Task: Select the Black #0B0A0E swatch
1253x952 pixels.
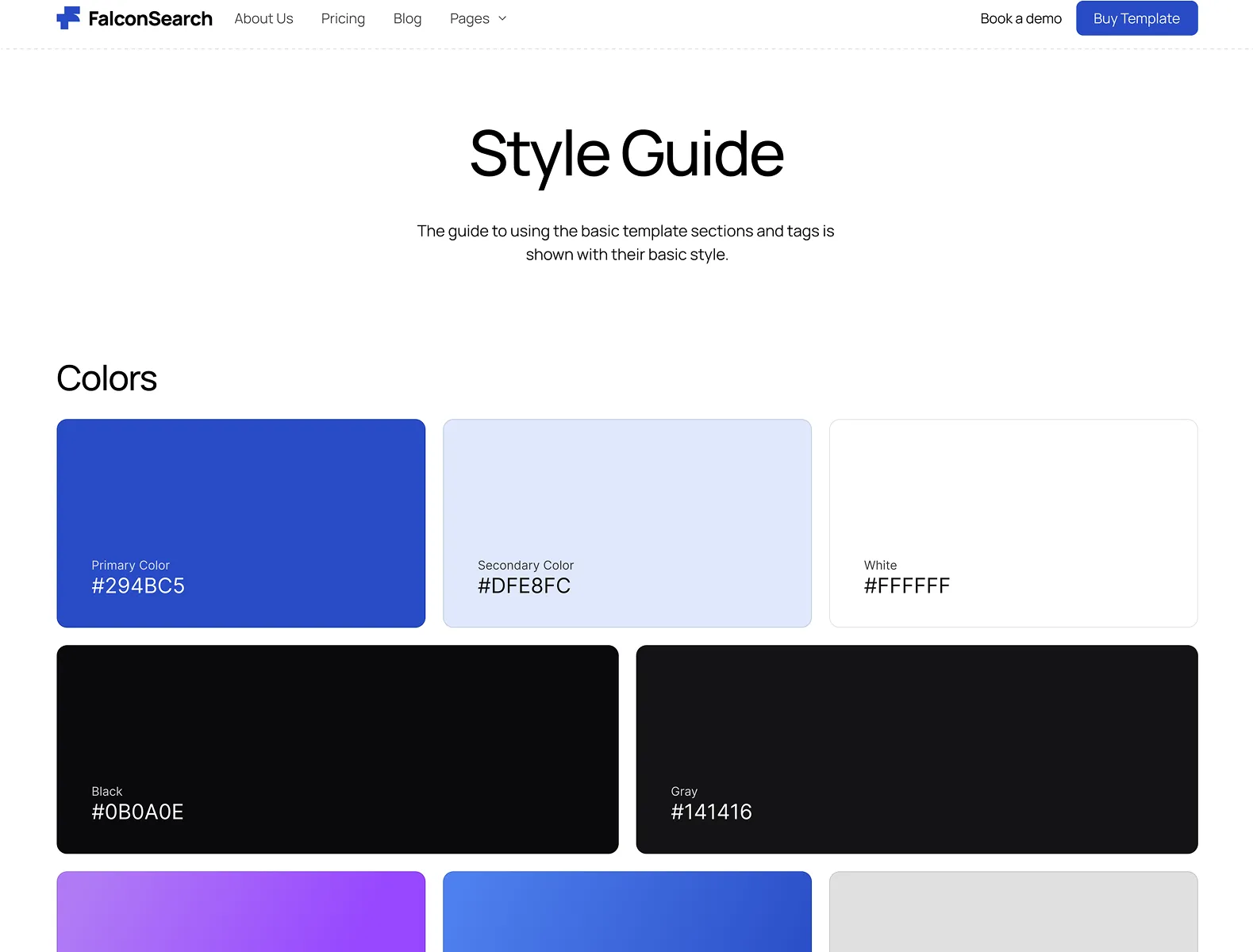Action: 337,750
